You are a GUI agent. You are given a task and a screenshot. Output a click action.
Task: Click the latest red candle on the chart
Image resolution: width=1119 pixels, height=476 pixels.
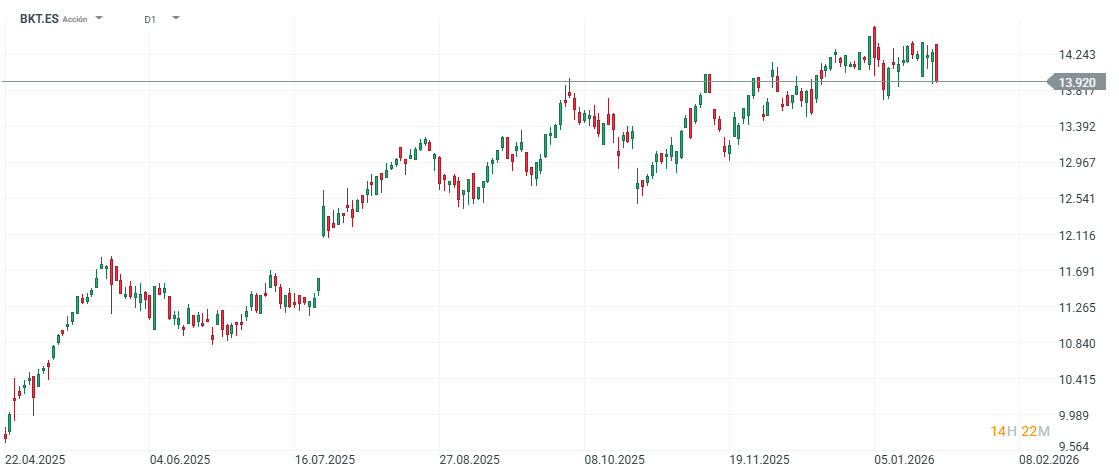tap(936, 63)
